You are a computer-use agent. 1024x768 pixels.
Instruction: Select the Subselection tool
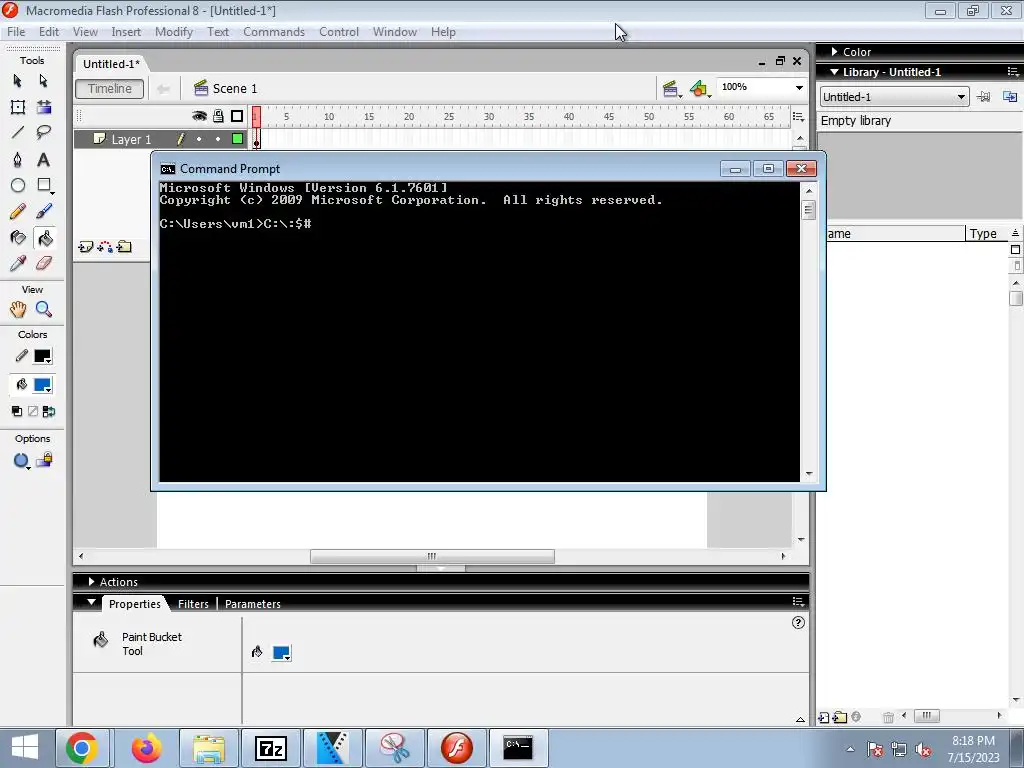click(44, 81)
